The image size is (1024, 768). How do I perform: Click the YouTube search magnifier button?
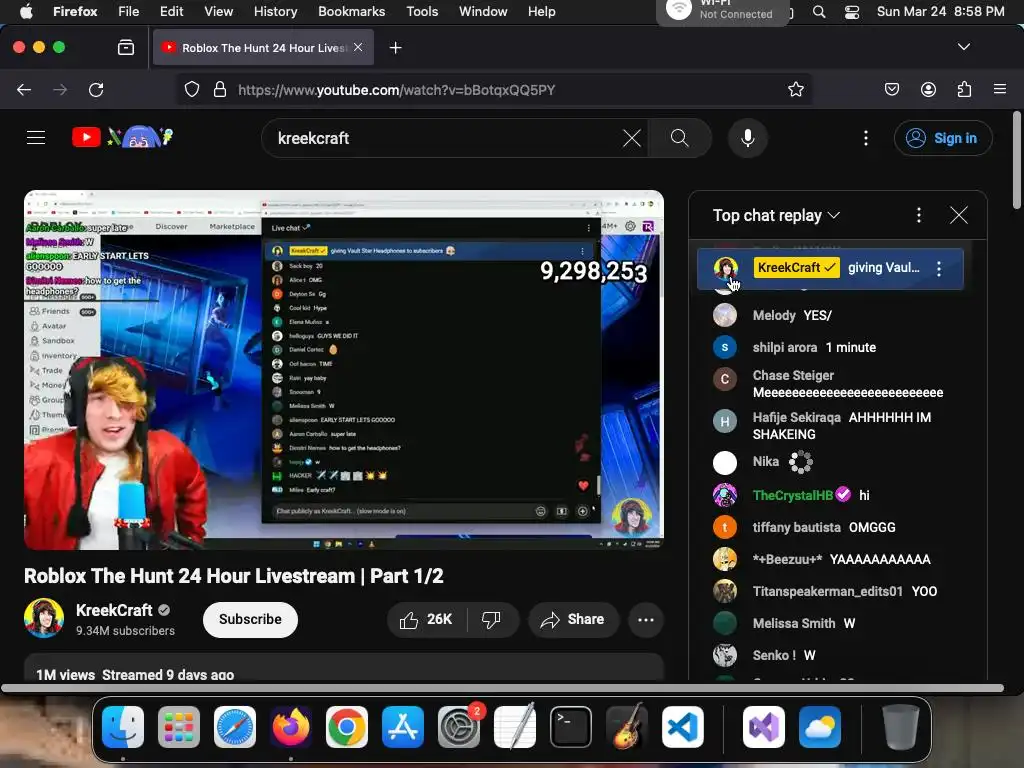pos(680,138)
